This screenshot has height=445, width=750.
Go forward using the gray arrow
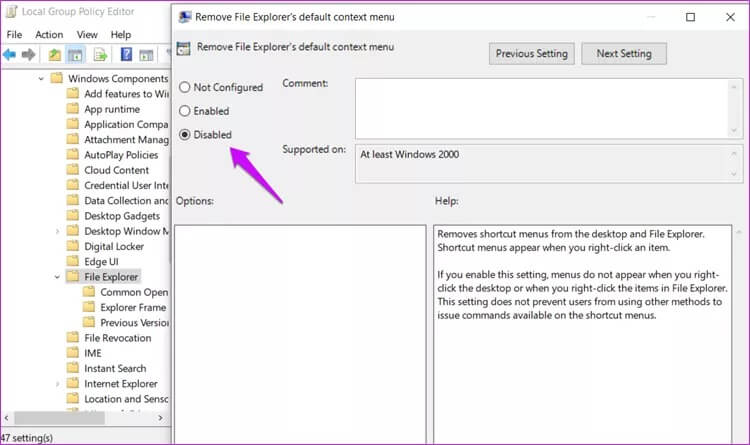click(29, 55)
